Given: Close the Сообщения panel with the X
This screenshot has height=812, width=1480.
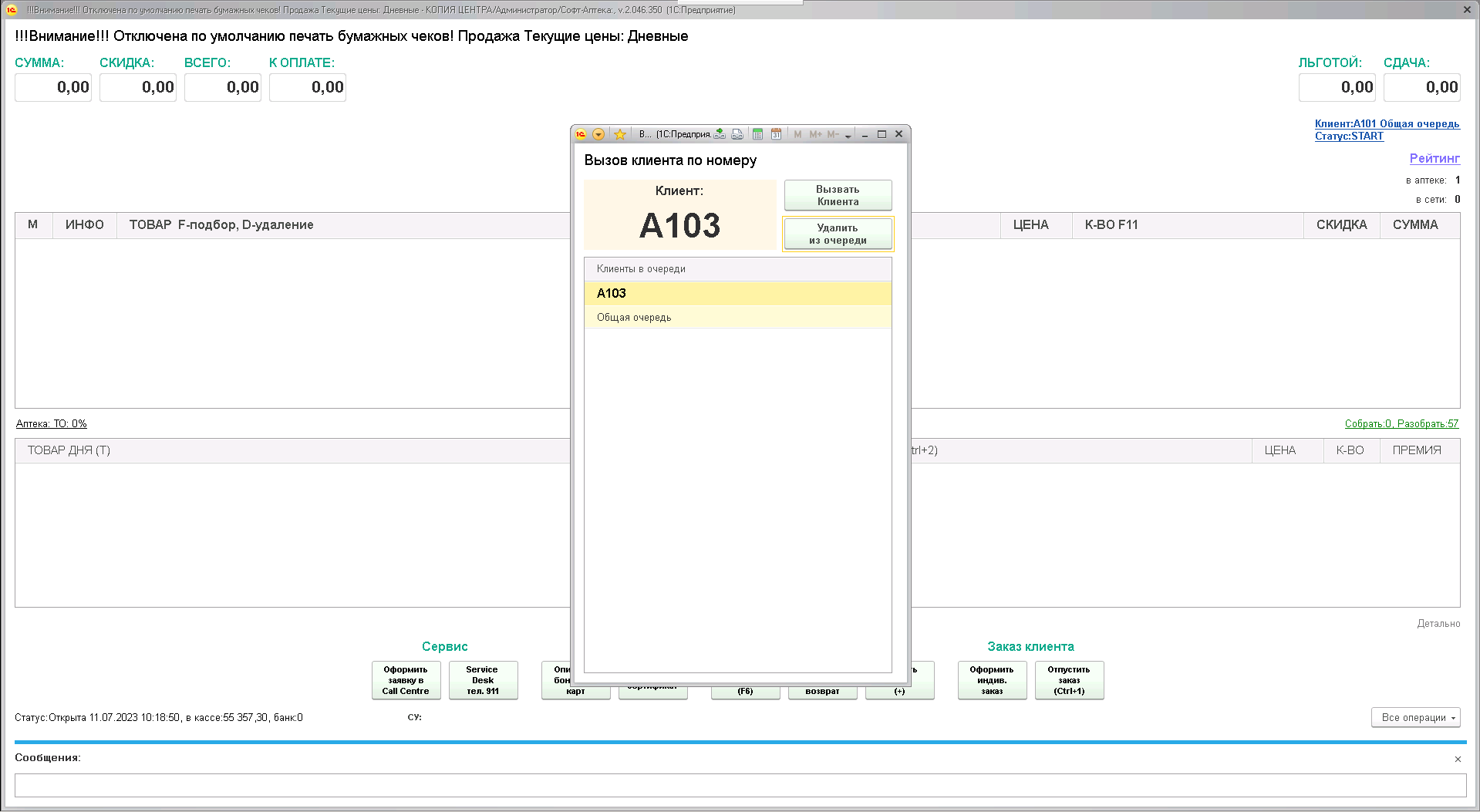Looking at the screenshot, I should tap(1458, 759).
